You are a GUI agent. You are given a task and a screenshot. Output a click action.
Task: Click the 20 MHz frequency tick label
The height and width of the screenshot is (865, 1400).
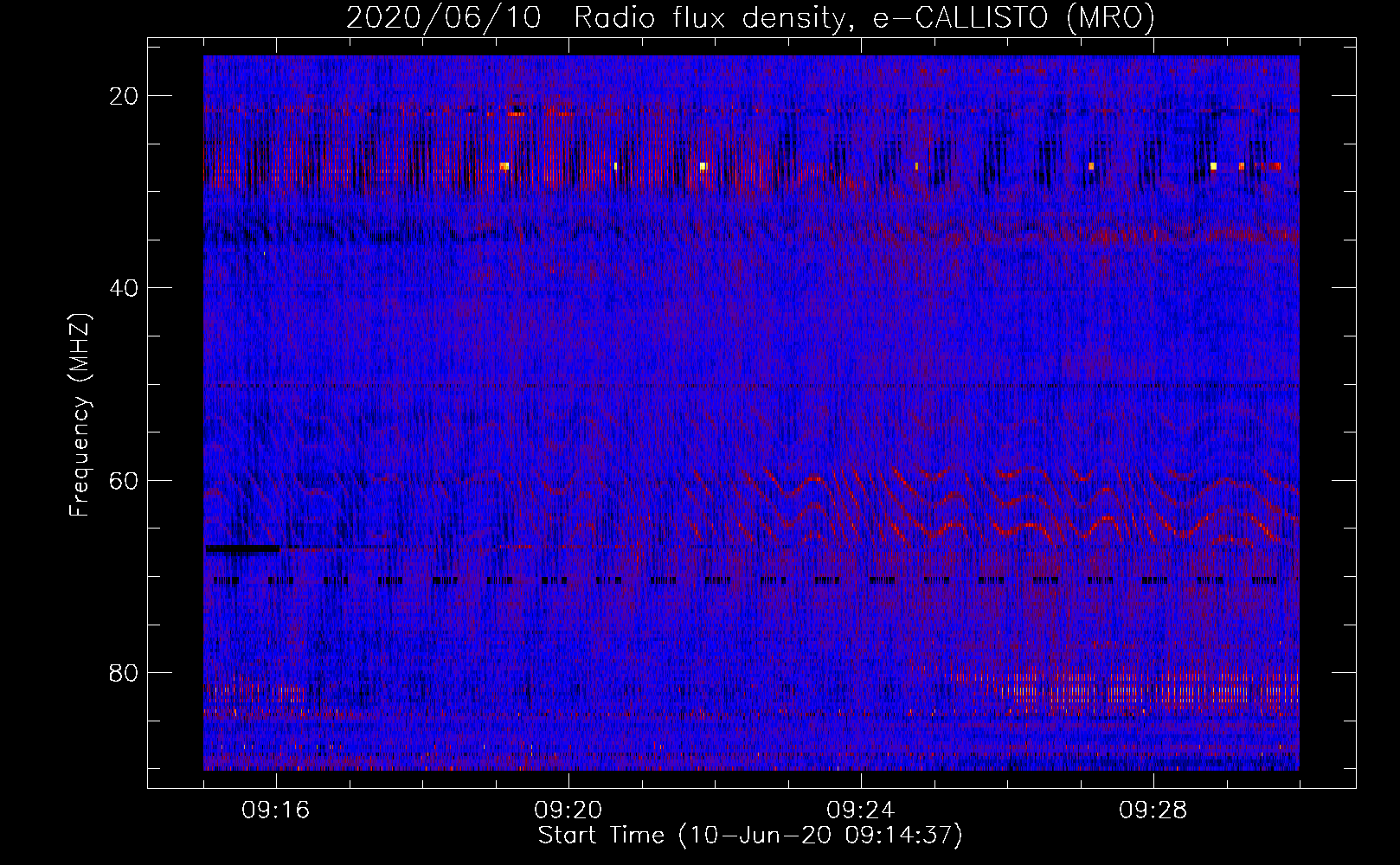click(124, 96)
